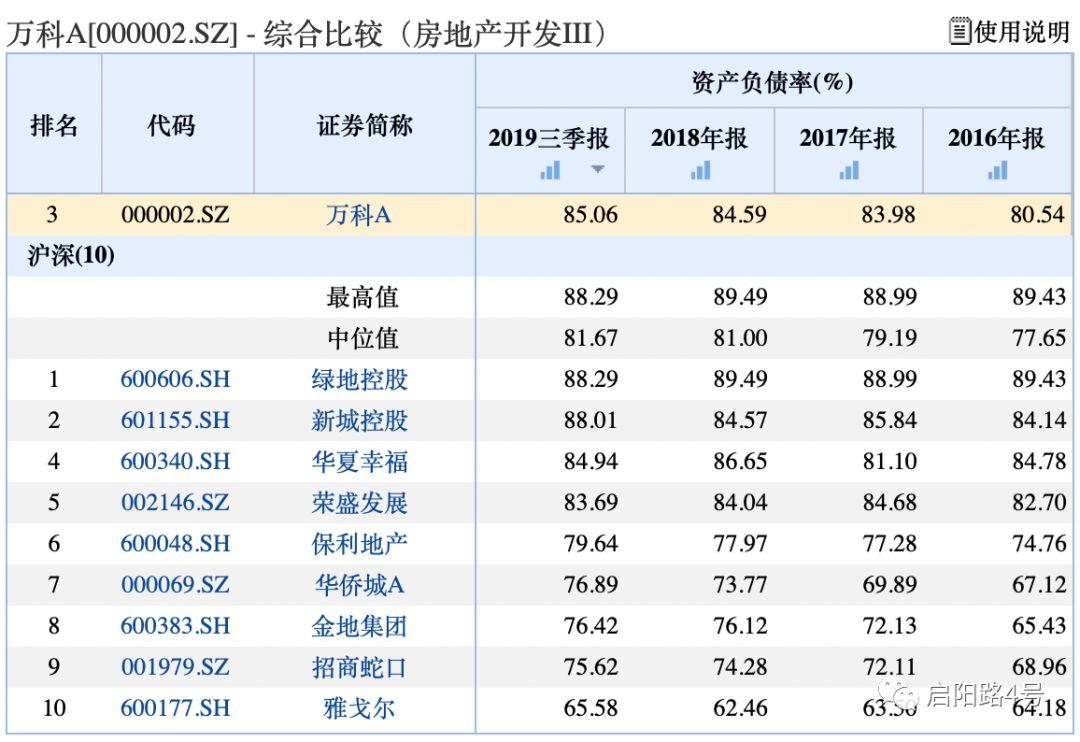The width and height of the screenshot is (1080, 742).
Task: Select 招商蛇口 value 75.62
Action: tap(591, 667)
